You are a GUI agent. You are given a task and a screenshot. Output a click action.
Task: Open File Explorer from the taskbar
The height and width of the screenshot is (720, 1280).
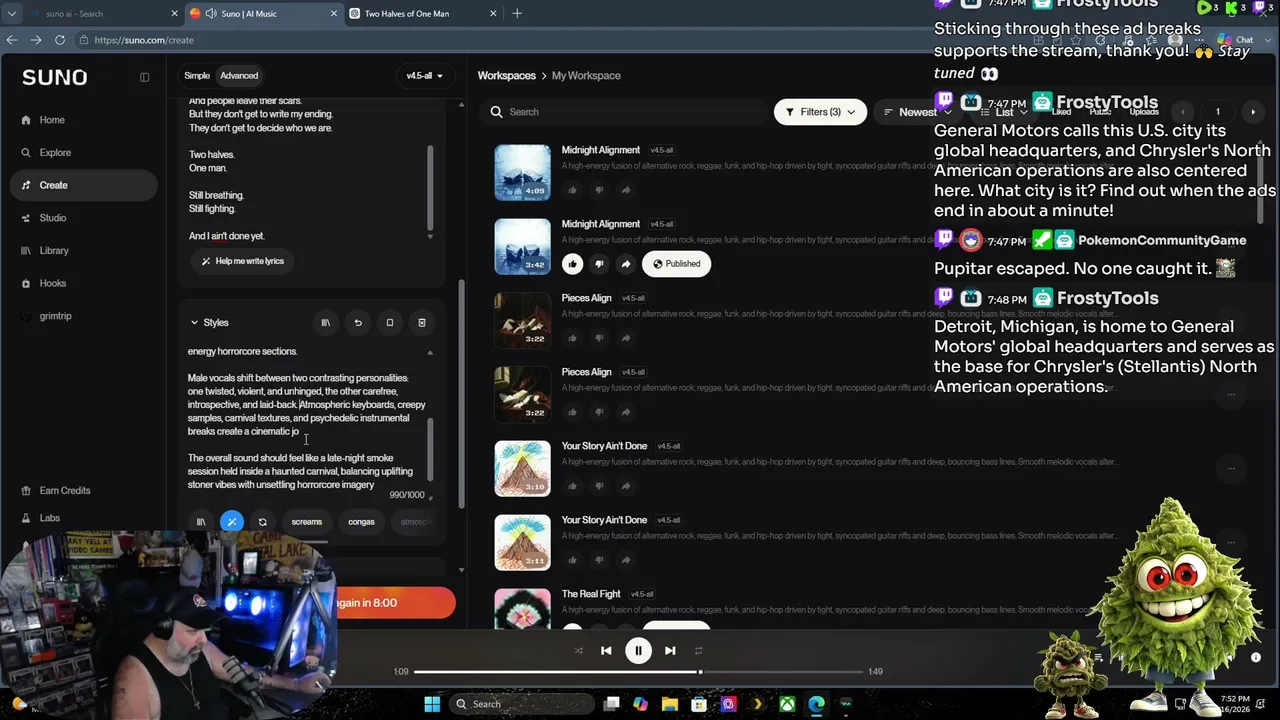[x=670, y=704]
